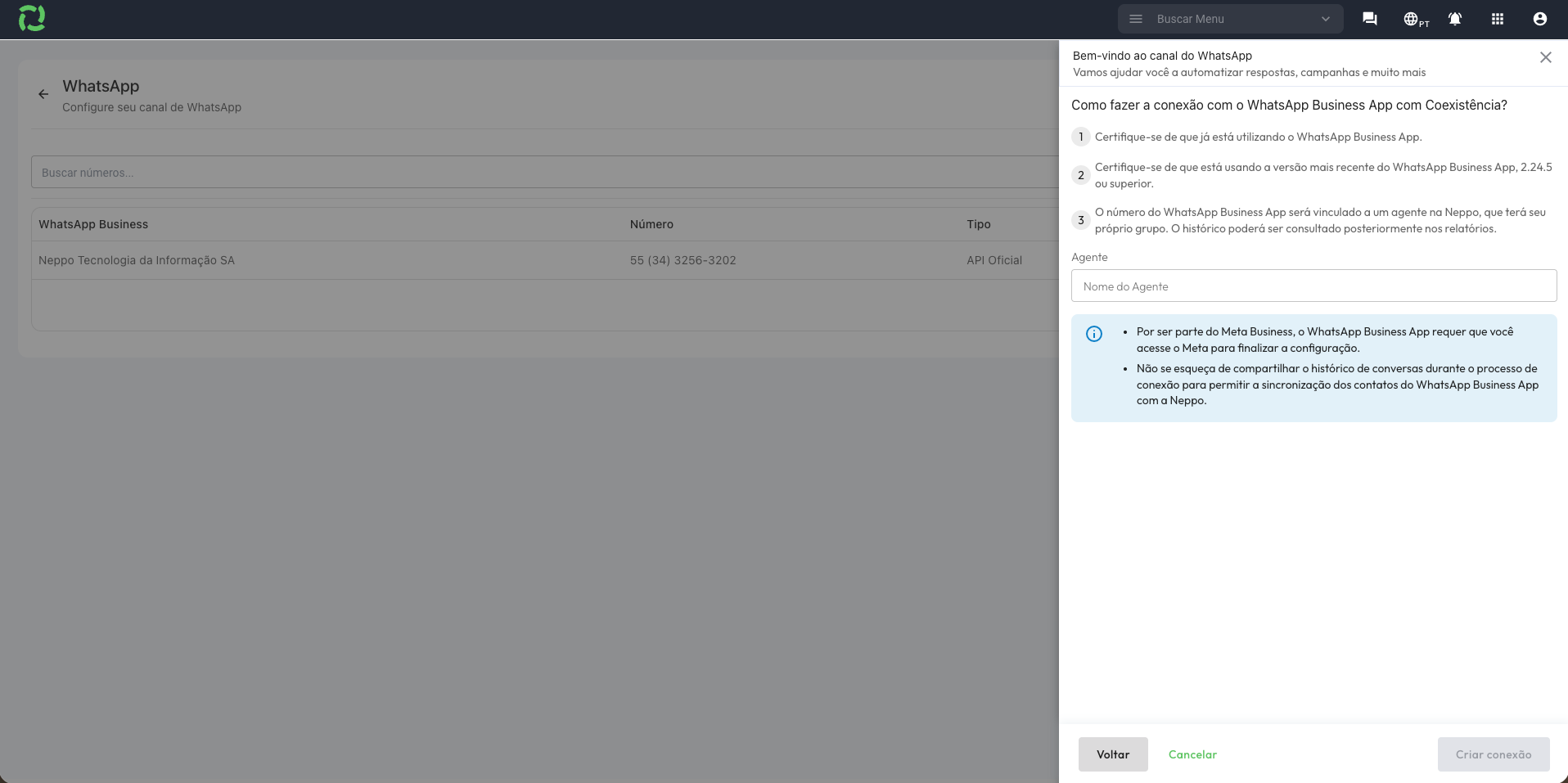Screen dimensions: 1568x783
Task: Click the Bem-vindo ao canal do WhatsApp title
Action: click(x=1162, y=56)
